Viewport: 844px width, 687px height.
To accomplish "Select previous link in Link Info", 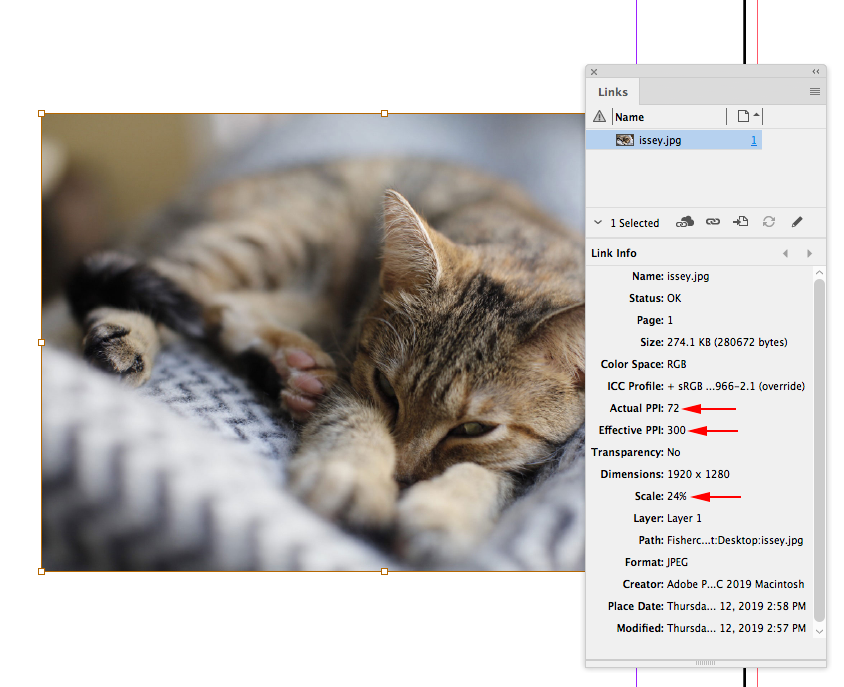I will point(785,254).
